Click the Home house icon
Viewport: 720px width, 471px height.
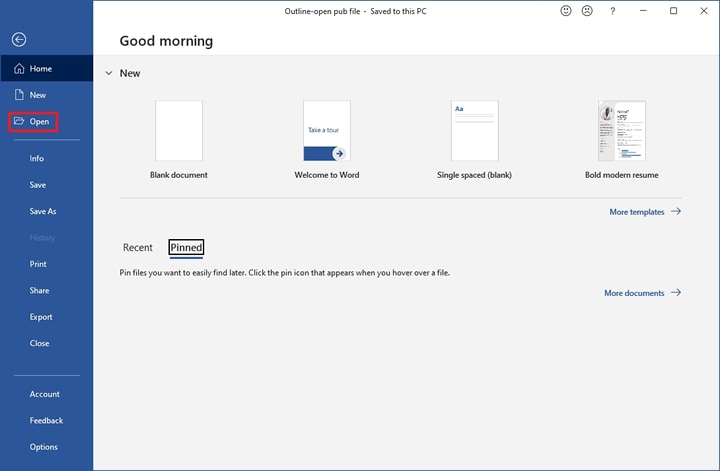[x=18, y=69]
